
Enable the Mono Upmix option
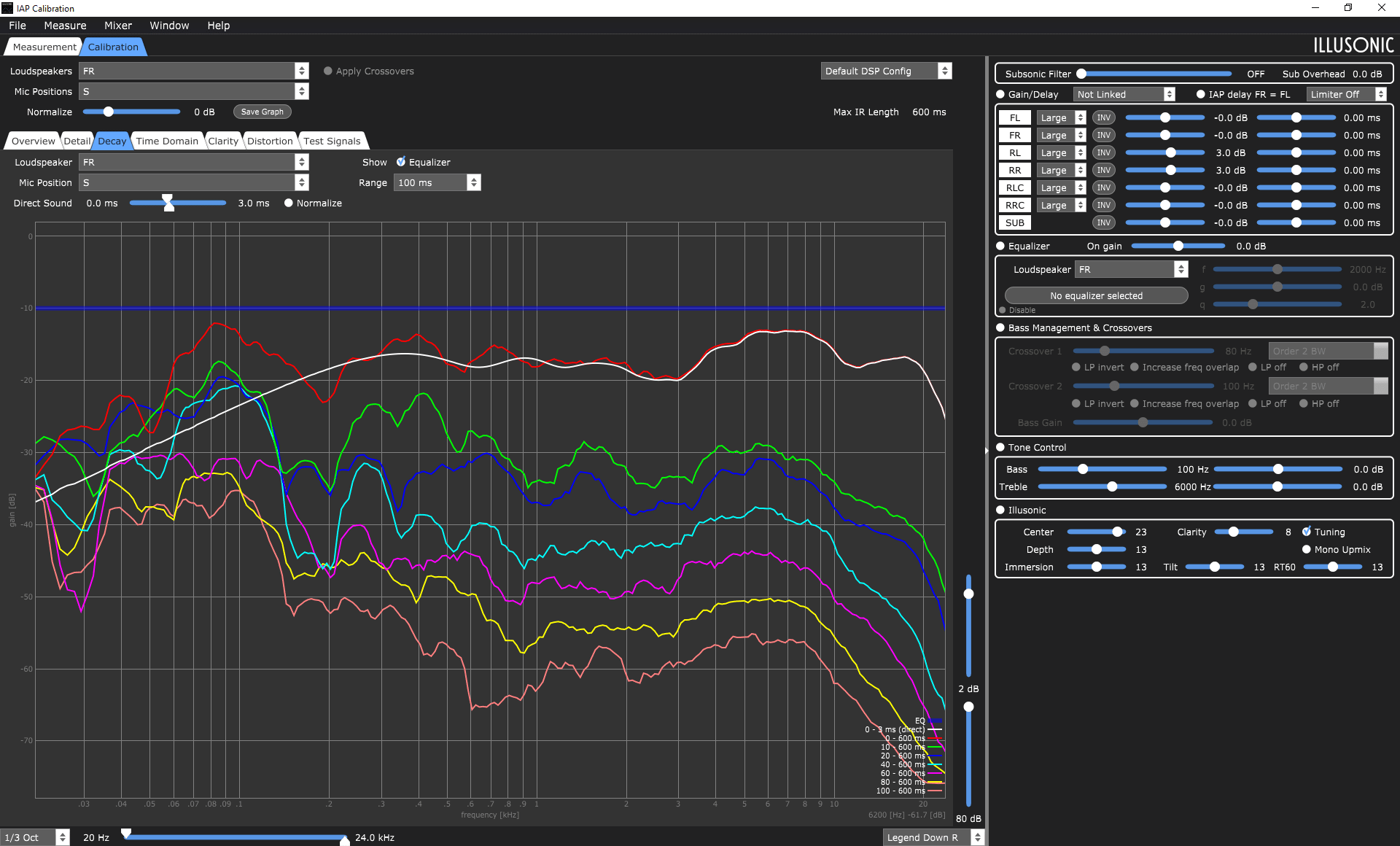[x=1307, y=549]
